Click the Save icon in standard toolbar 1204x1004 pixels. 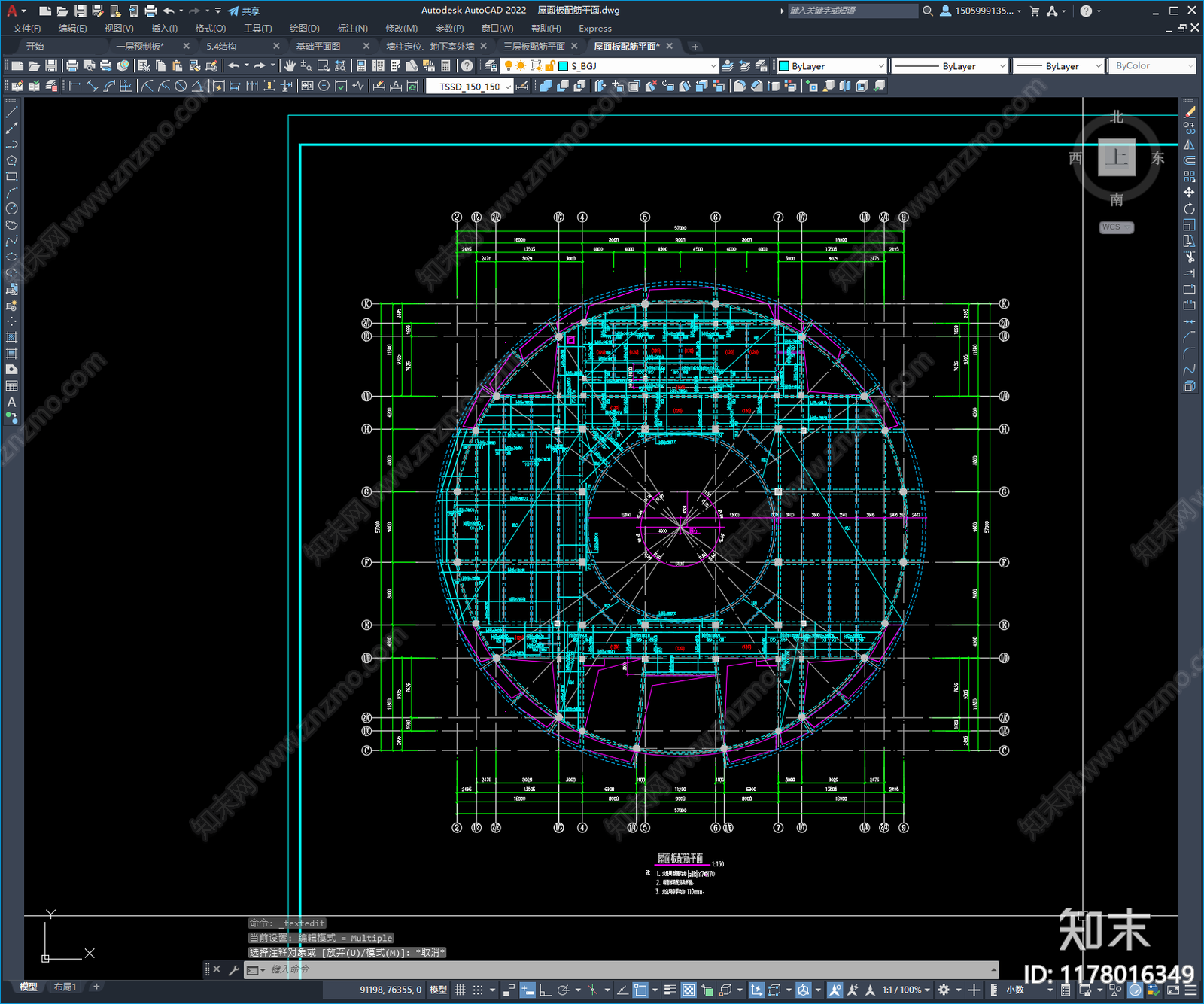tap(50, 66)
